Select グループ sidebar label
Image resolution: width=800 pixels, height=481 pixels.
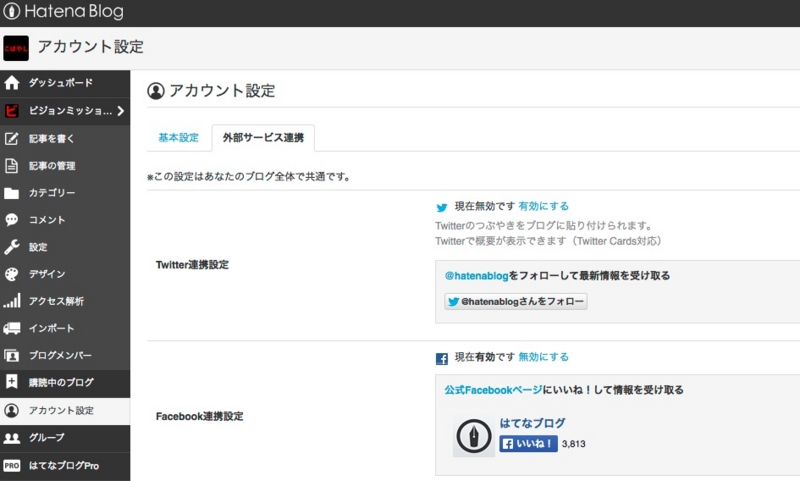point(47,438)
